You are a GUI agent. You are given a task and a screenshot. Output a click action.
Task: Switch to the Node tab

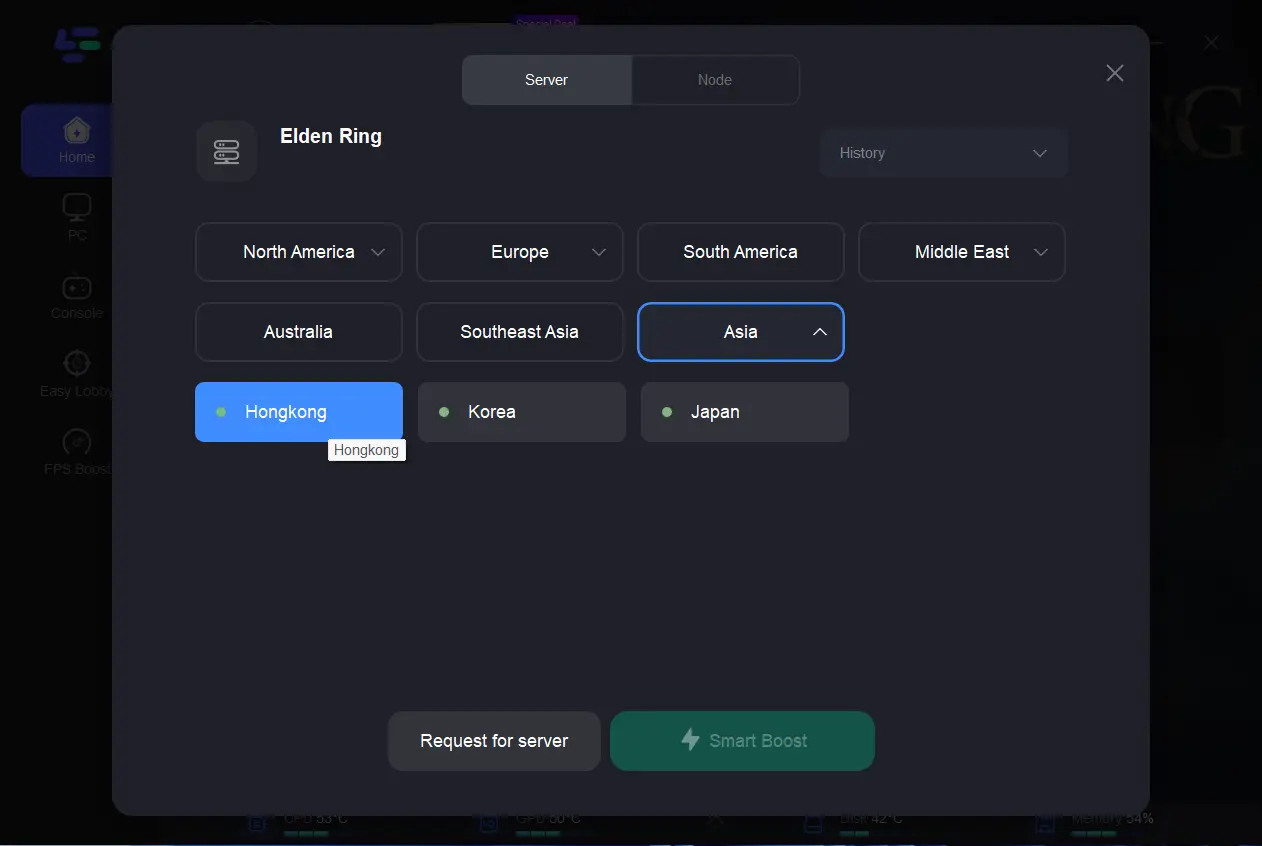[x=714, y=80]
